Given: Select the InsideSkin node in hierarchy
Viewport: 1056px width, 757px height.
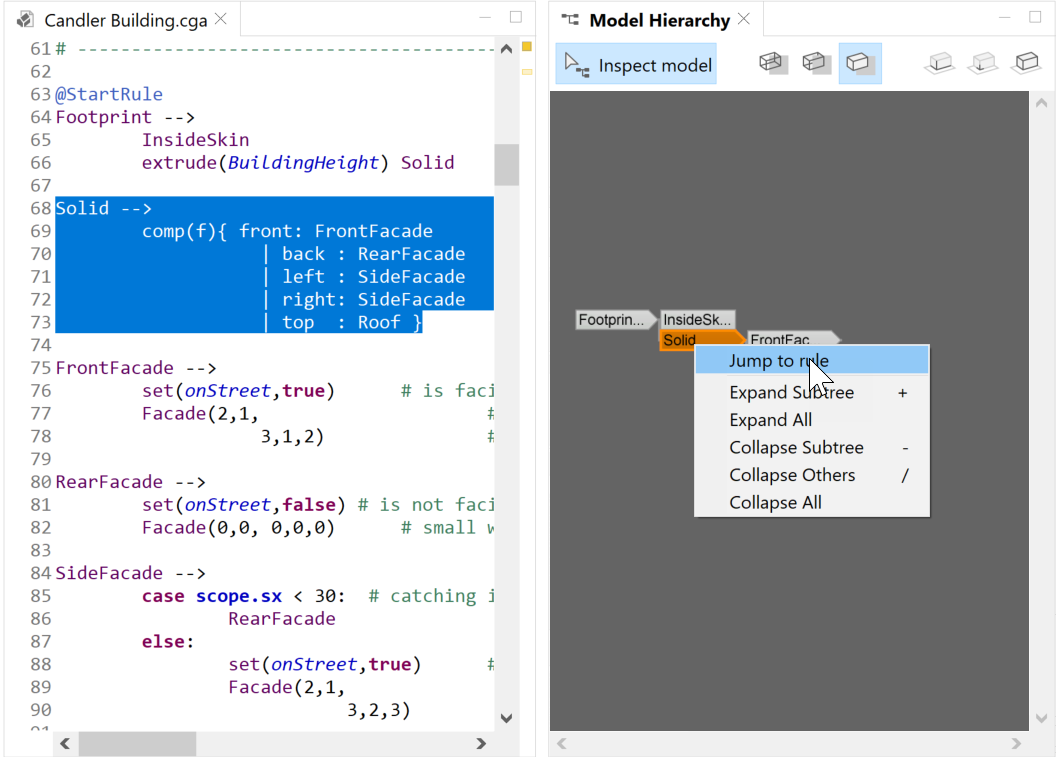Looking at the screenshot, I should click(x=697, y=320).
